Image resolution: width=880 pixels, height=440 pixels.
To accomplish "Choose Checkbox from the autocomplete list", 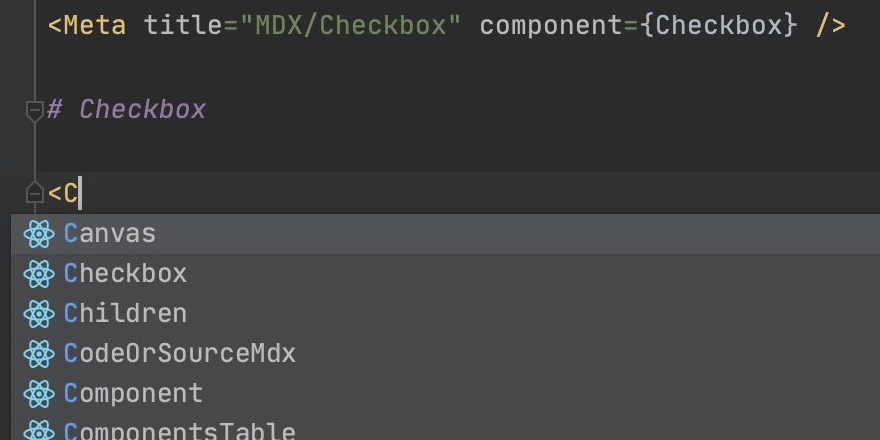I will point(125,274).
